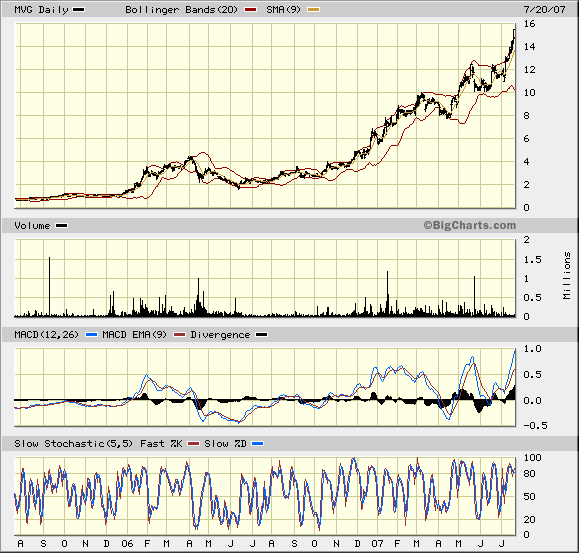Click the "SMA(9)" legend label

click(283, 10)
